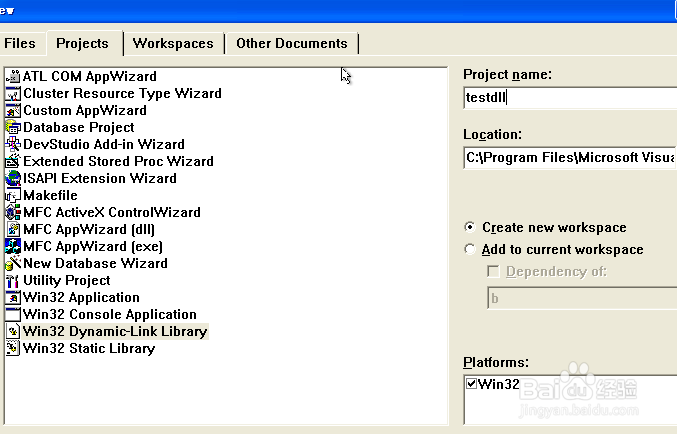This screenshot has width=677, height=434.
Task: Select Extended Stored Proc Wizard
Action: 118,161
